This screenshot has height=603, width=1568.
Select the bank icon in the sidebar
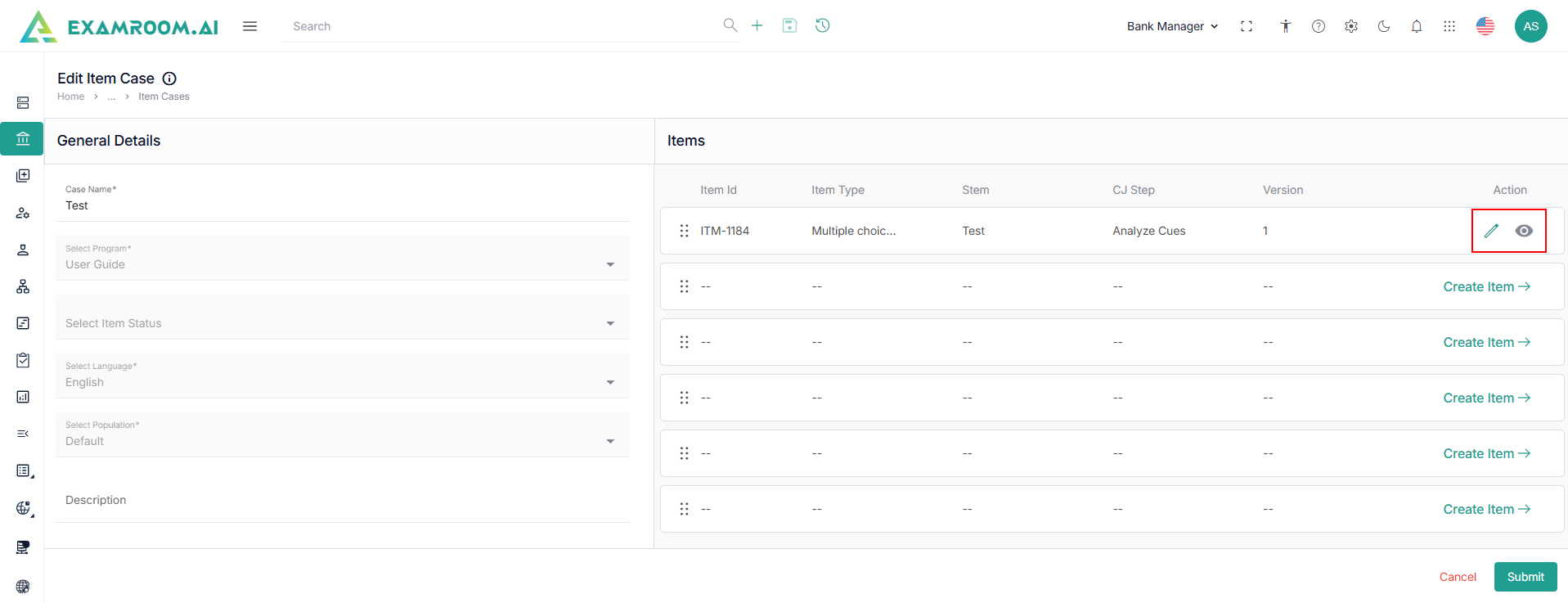pos(23,139)
